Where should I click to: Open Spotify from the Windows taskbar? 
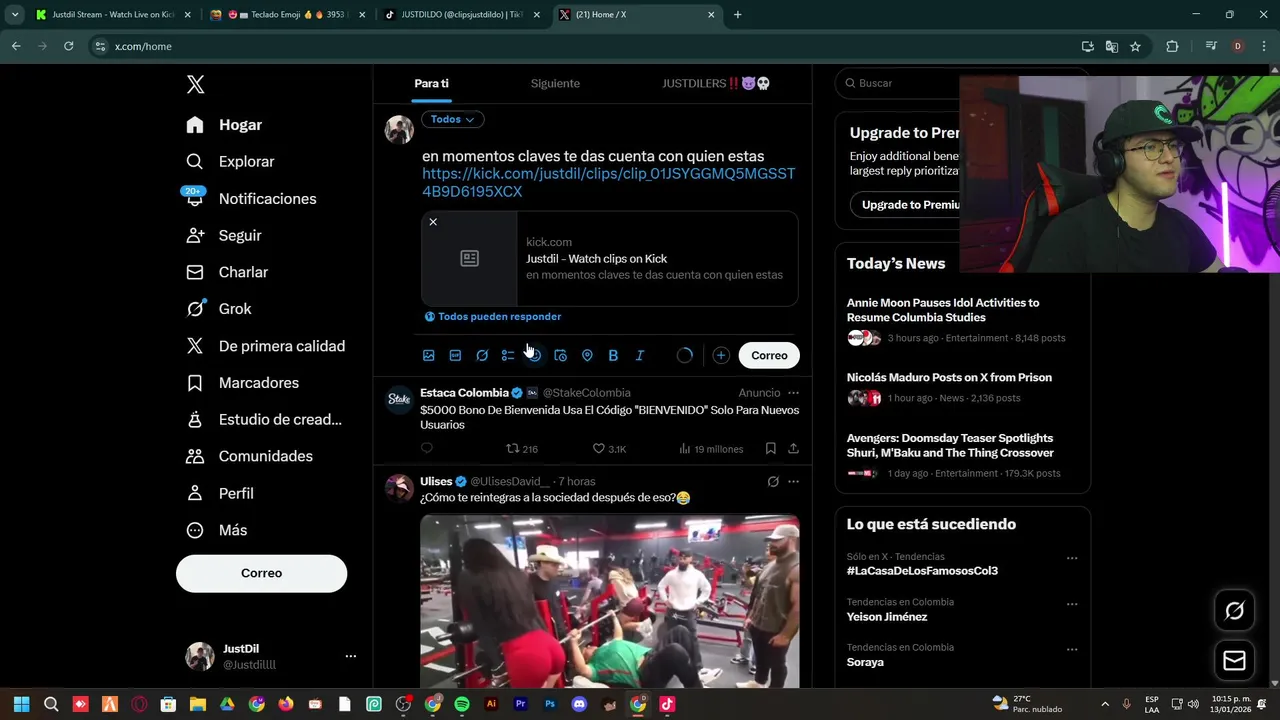click(x=462, y=704)
